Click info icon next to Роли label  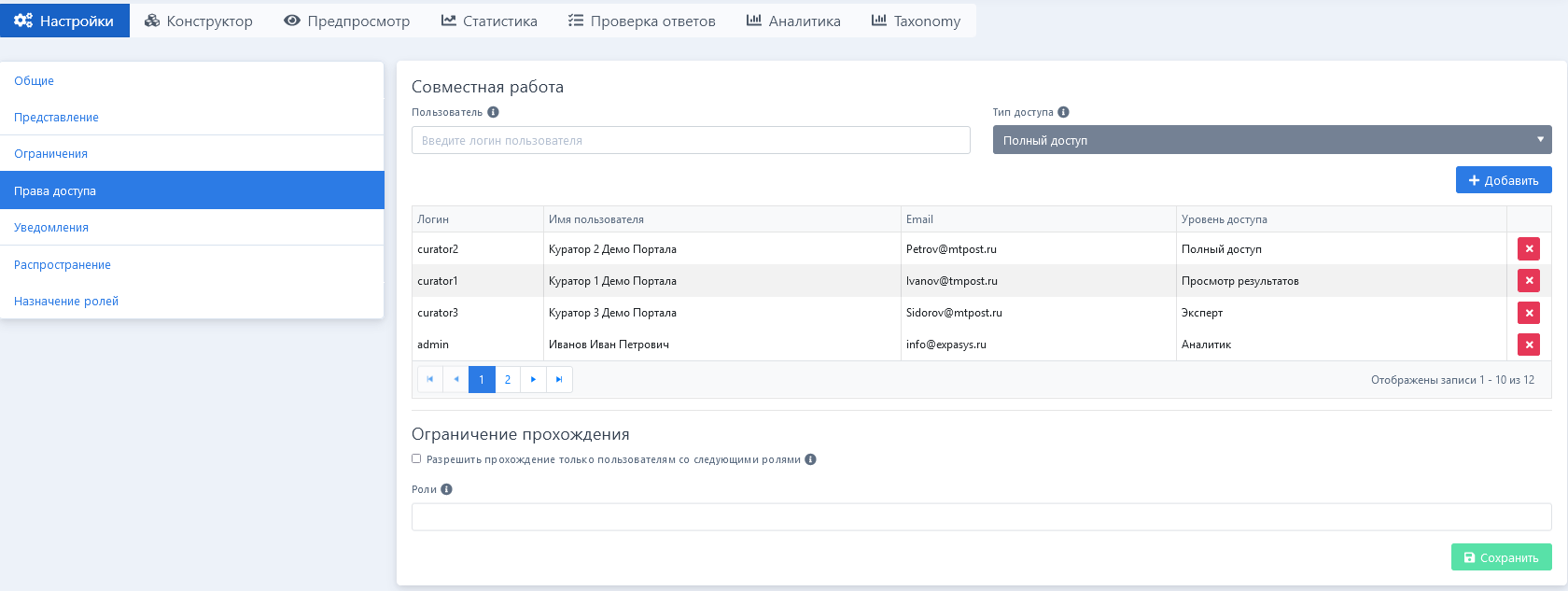[x=446, y=489]
